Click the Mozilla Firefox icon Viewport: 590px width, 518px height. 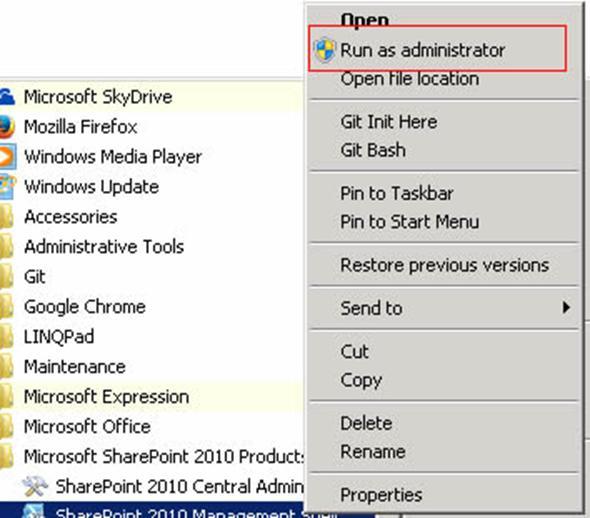7,127
